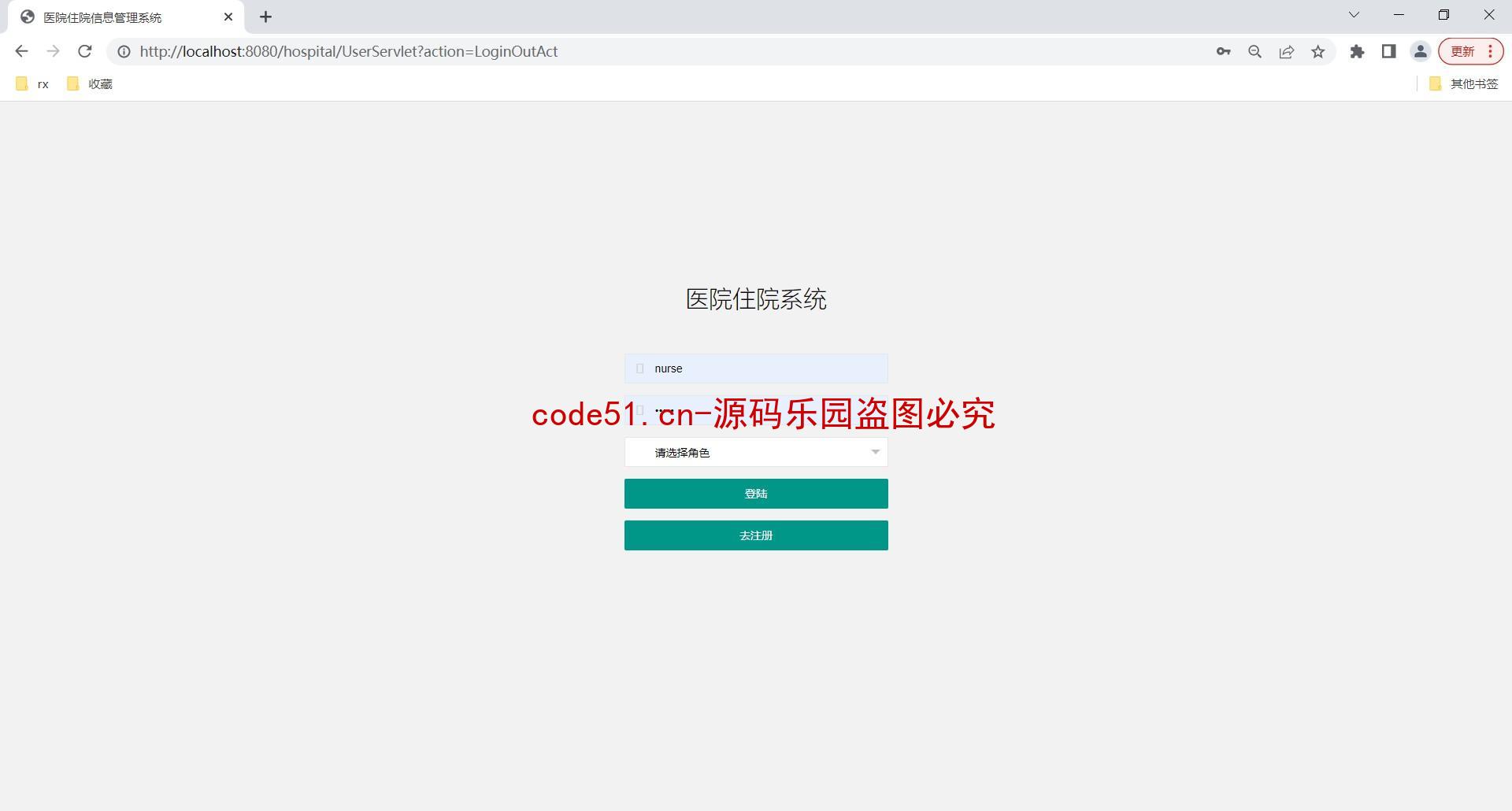Toggle browser side panel icon

pyautogui.click(x=1388, y=51)
